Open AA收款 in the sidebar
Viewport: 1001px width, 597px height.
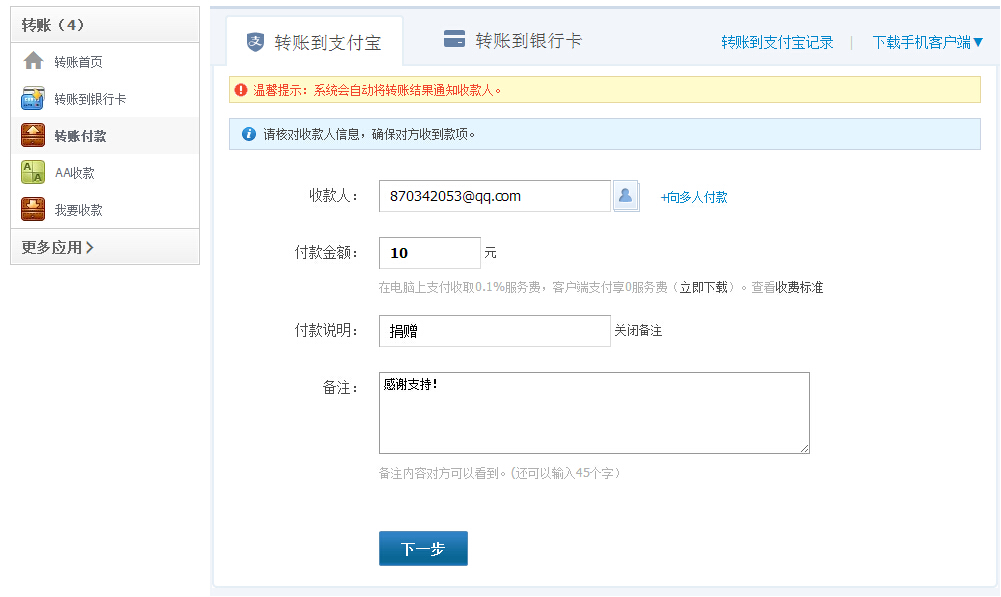coord(105,172)
